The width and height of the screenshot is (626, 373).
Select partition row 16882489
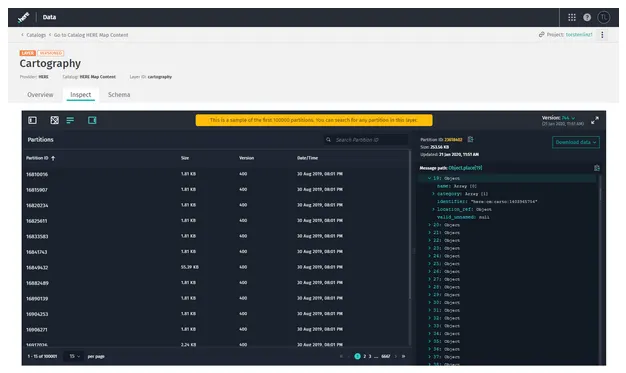pos(216,283)
